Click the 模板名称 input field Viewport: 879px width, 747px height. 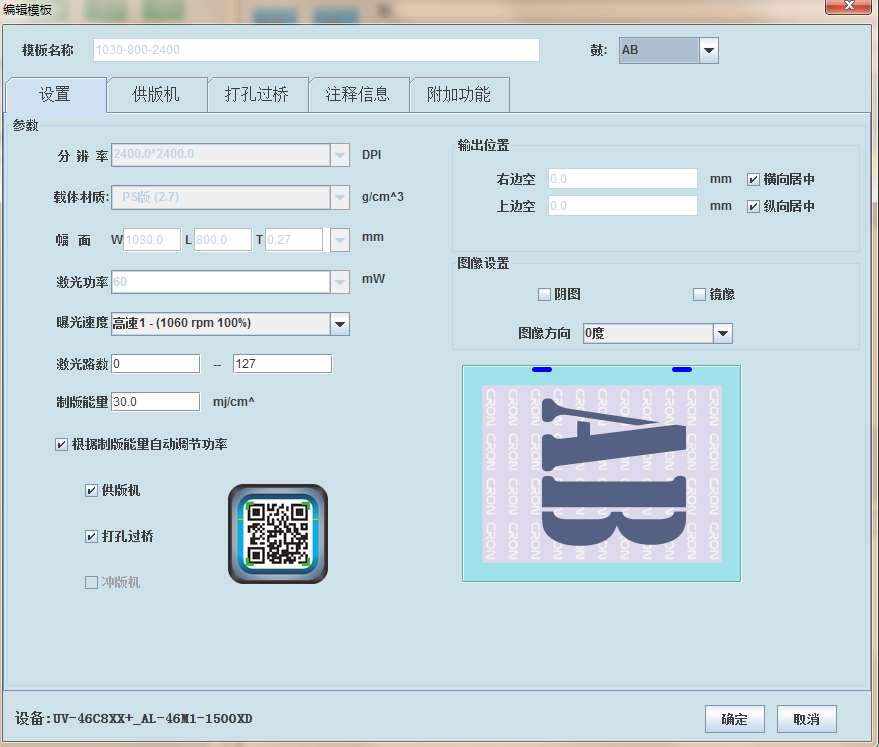[316, 50]
